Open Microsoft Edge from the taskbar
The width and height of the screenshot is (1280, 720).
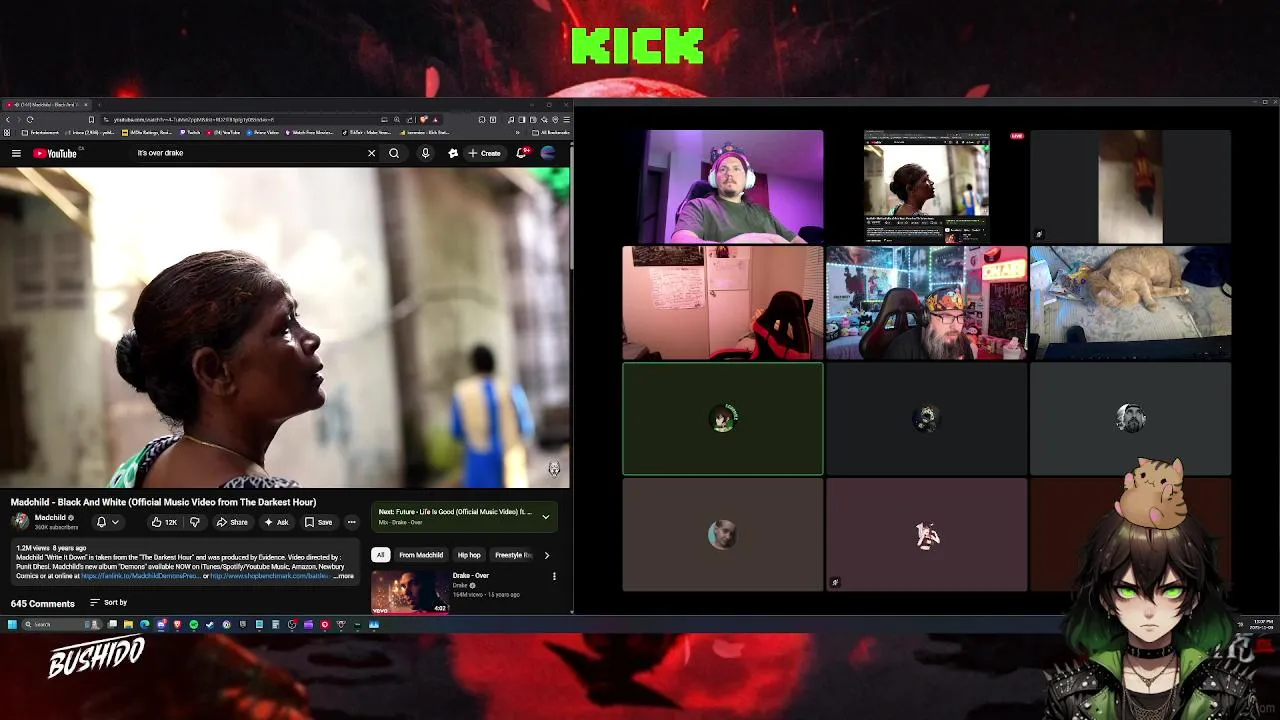(145, 624)
